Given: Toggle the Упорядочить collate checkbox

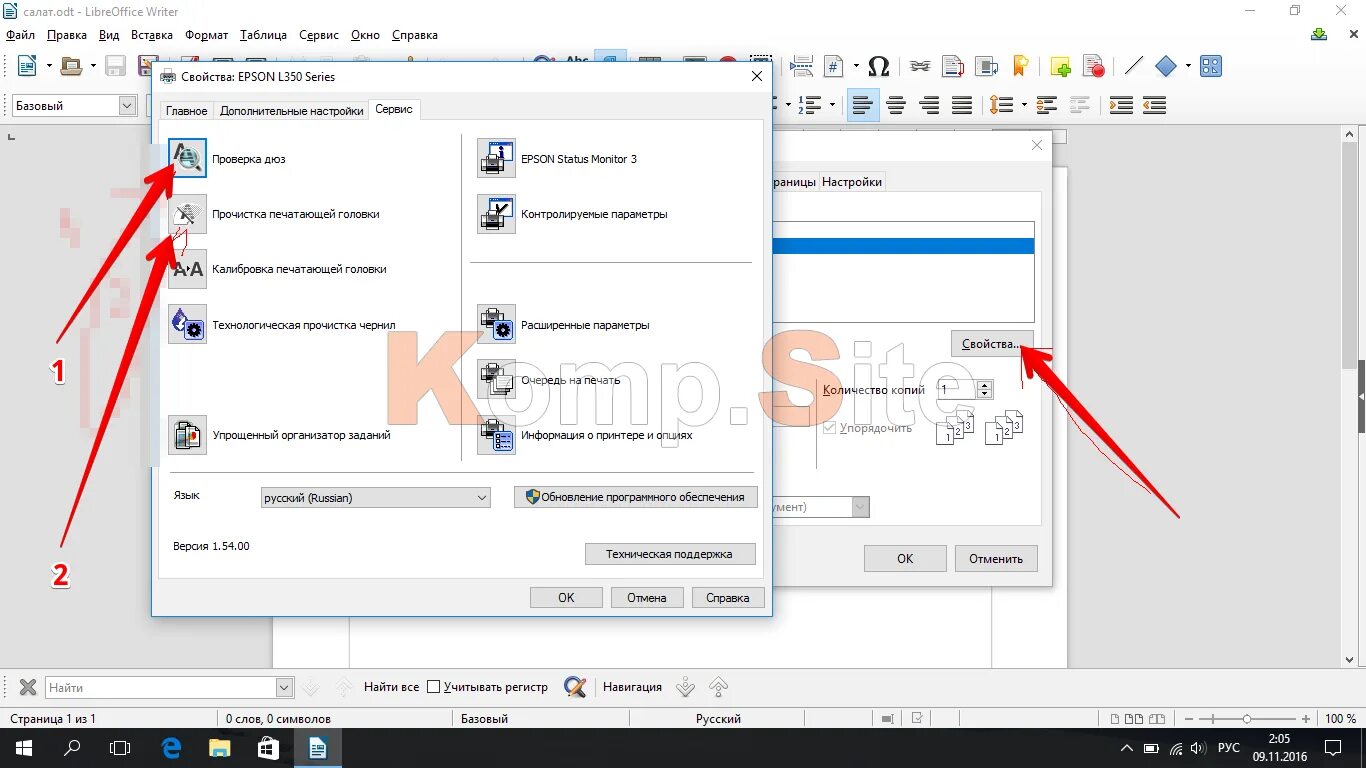Looking at the screenshot, I should 829,428.
